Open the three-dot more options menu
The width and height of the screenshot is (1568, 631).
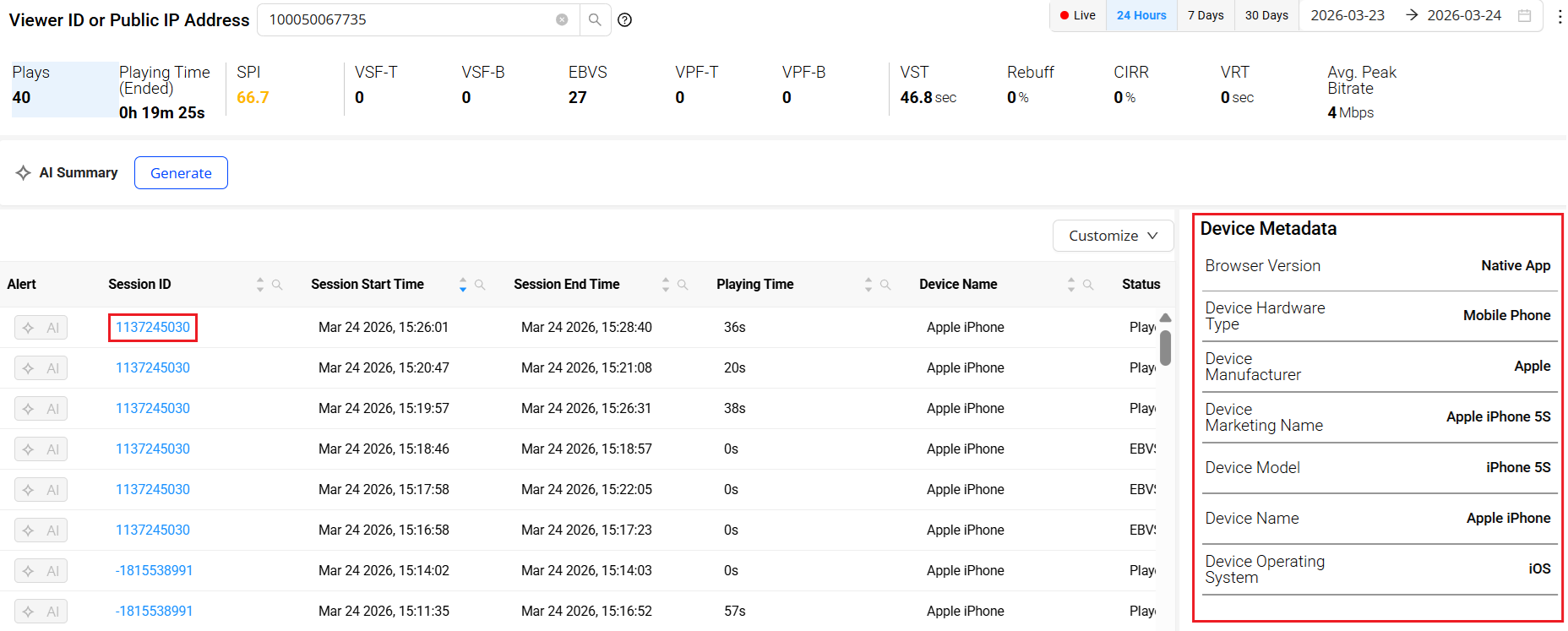(x=1560, y=16)
